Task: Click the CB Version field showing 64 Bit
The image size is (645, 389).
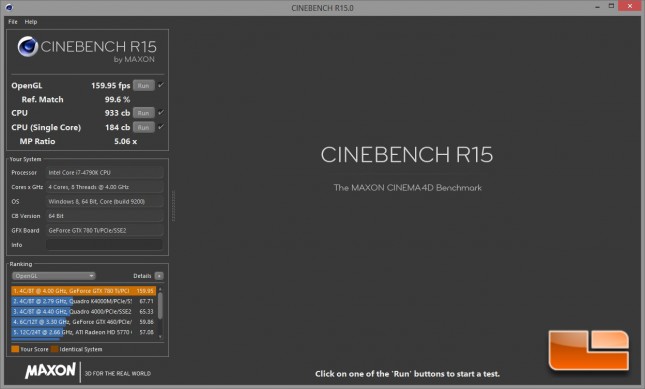Action: (x=104, y=216)
